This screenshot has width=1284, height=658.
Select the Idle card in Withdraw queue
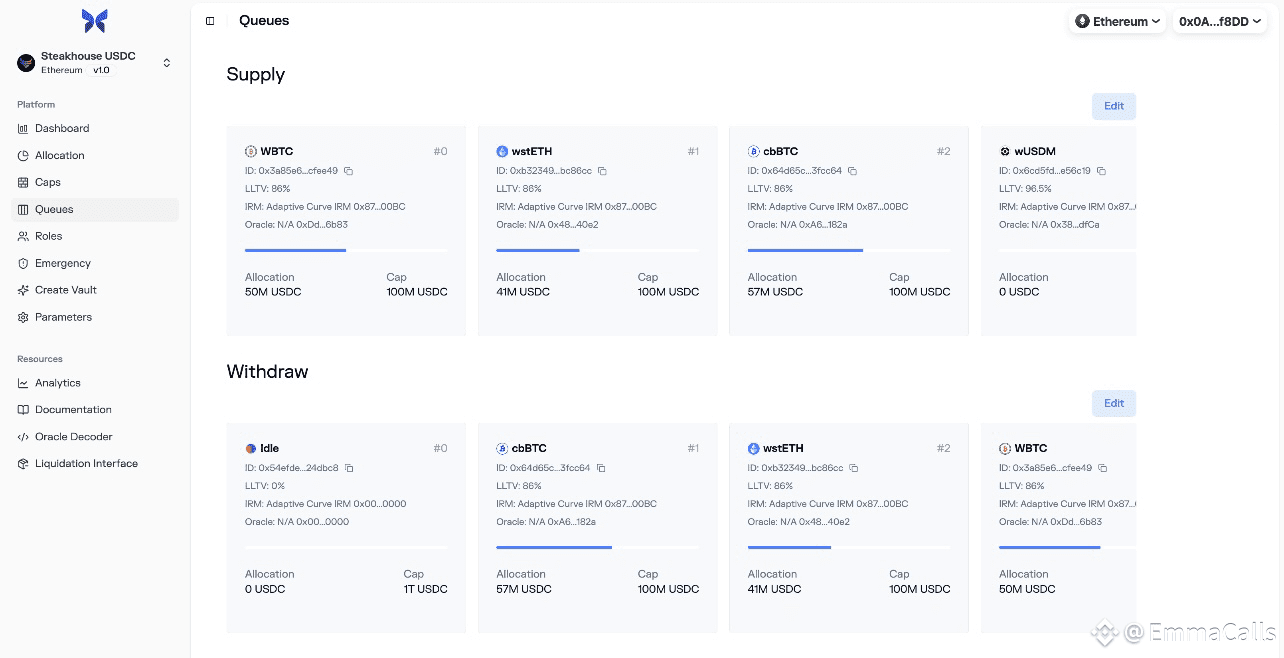(x=346, y=528)
